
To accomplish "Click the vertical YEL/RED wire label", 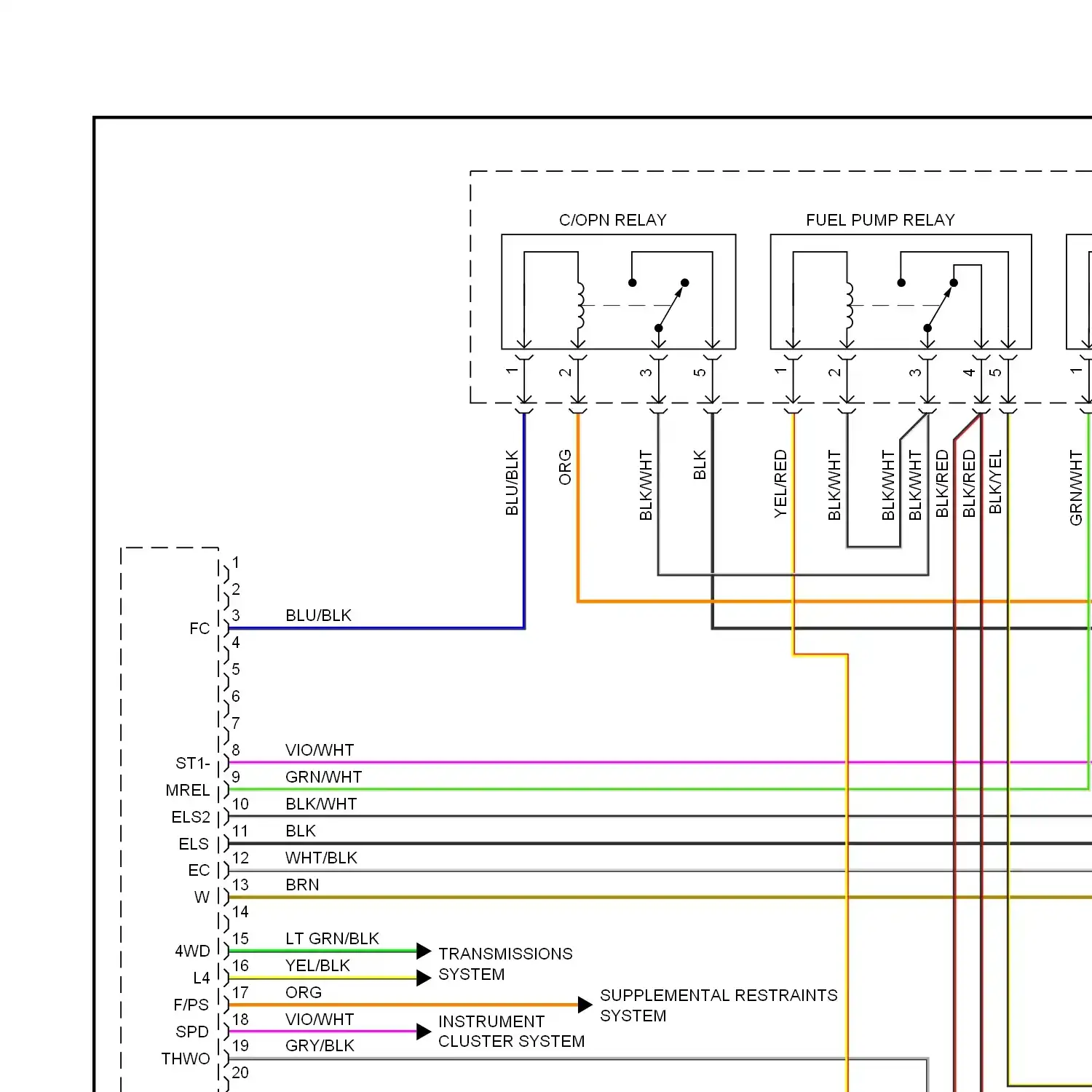I will [x=780, y=483].
